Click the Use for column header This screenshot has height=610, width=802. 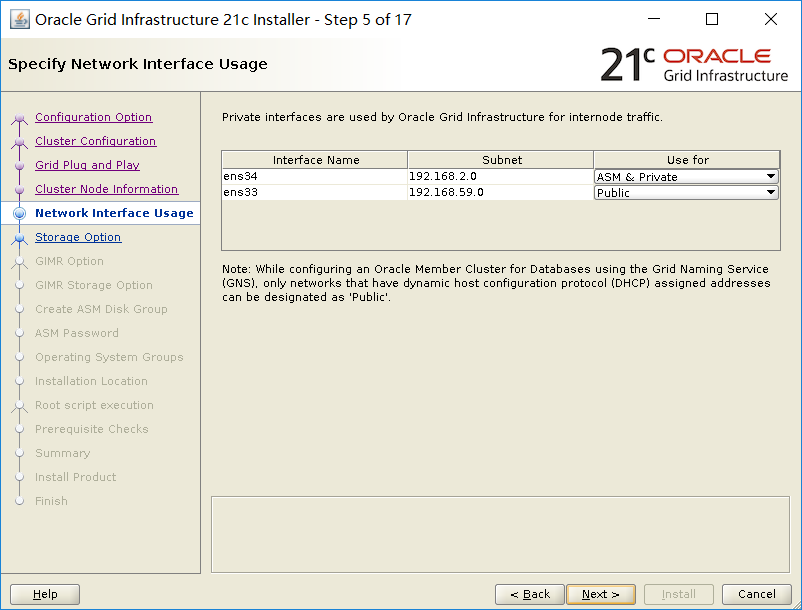click(687, 160)
